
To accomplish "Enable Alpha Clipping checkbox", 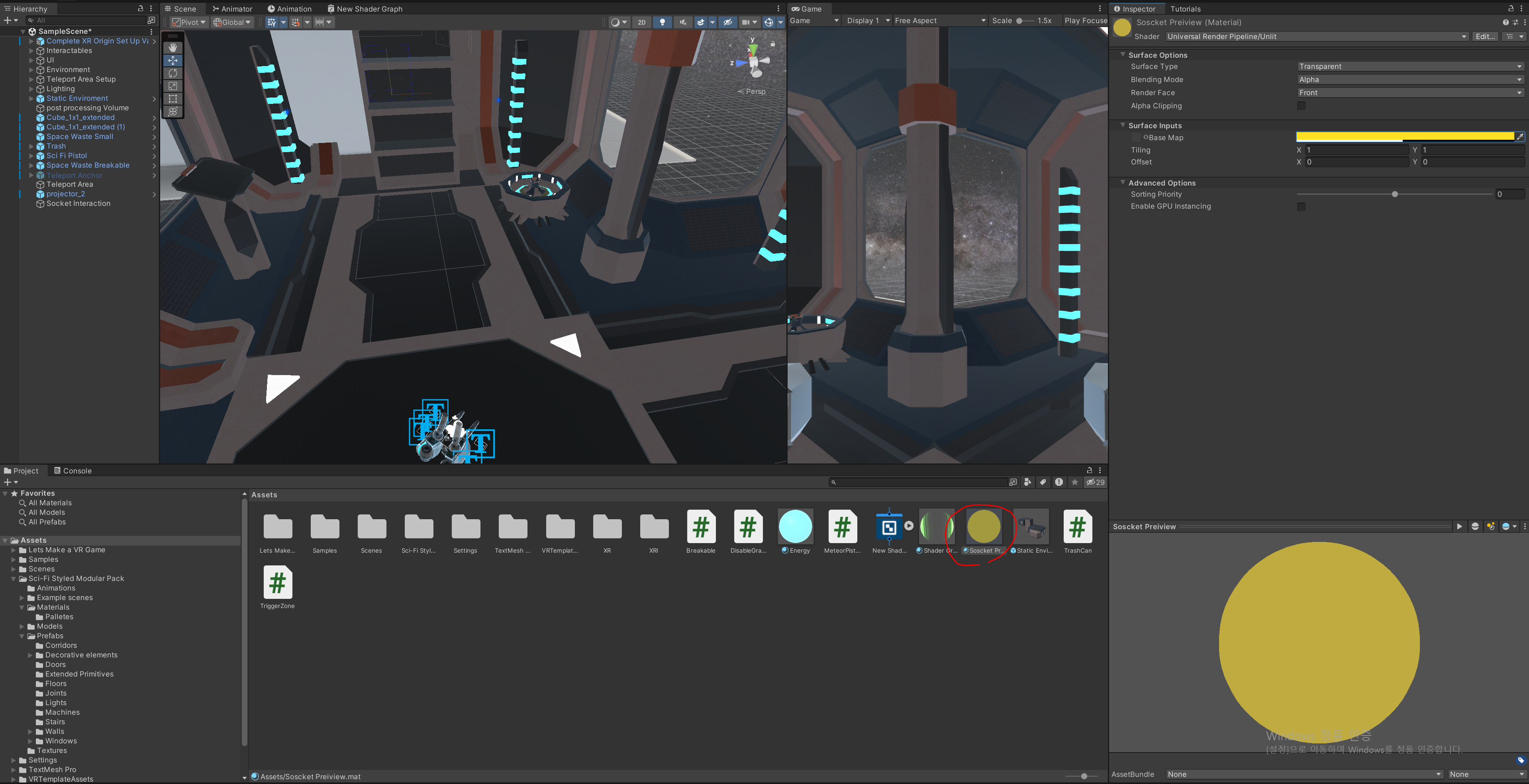I will tap(1301, 106).
